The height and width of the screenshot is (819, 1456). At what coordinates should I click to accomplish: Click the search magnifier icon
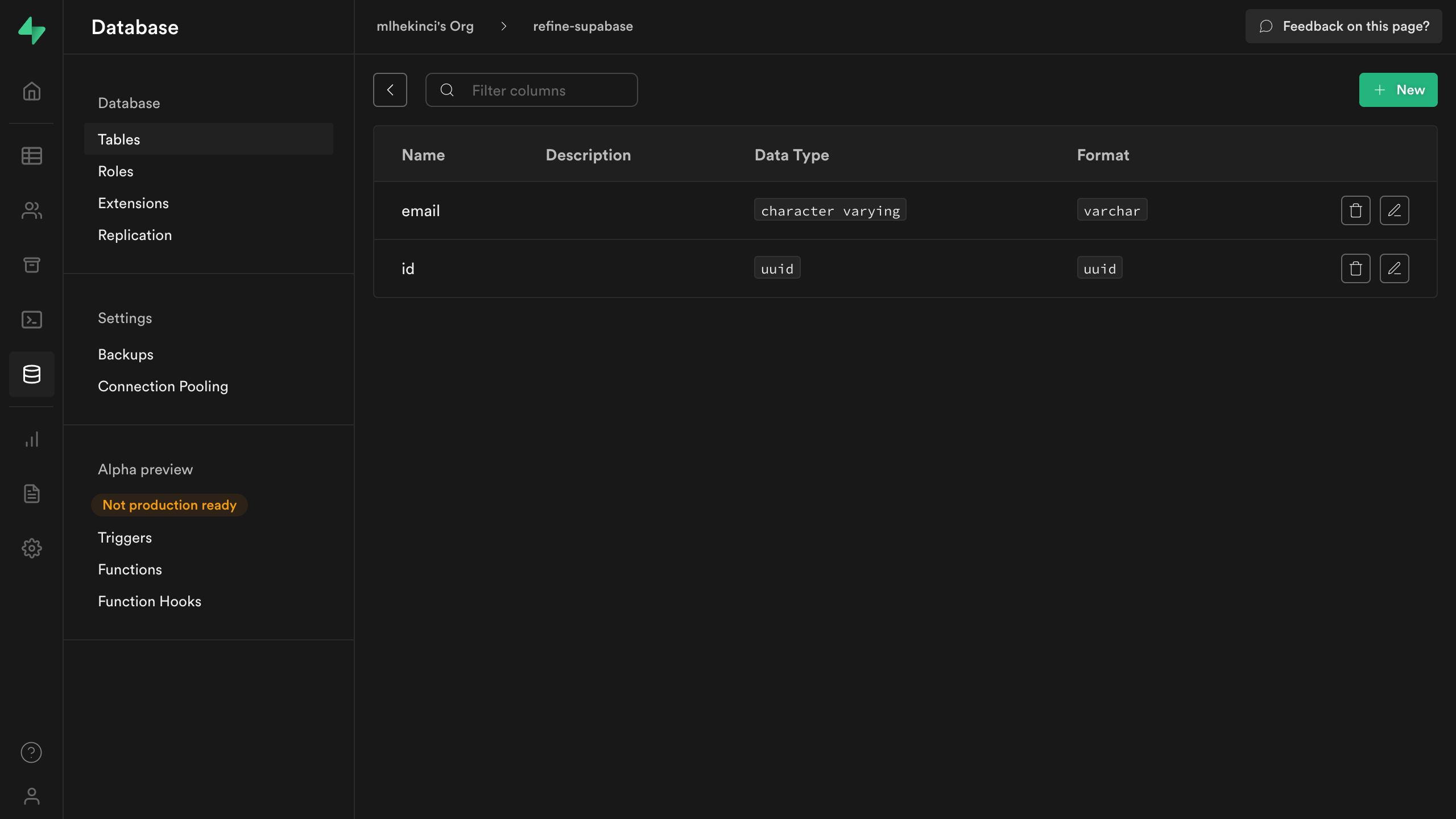tap(447, 90)
